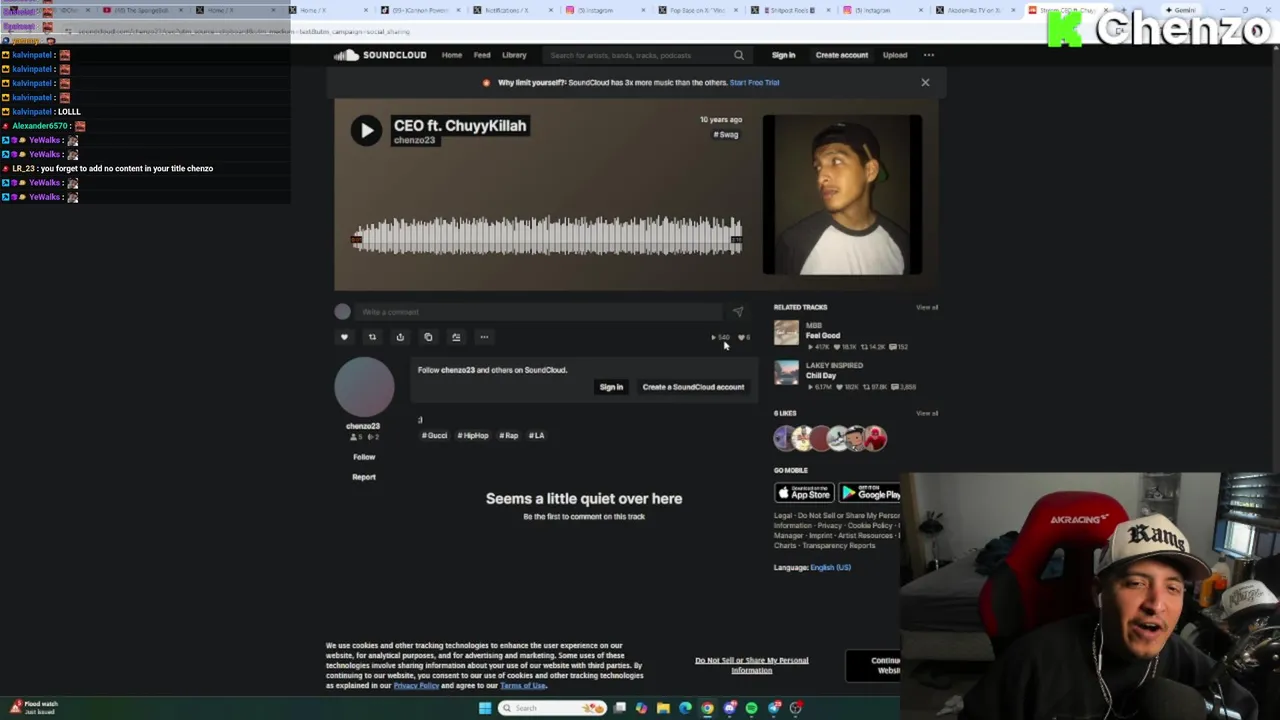Follow the Start Free Trial link
Image resolution: width=1280 pixels, height=720 pixels.
(x=754, y=82)
